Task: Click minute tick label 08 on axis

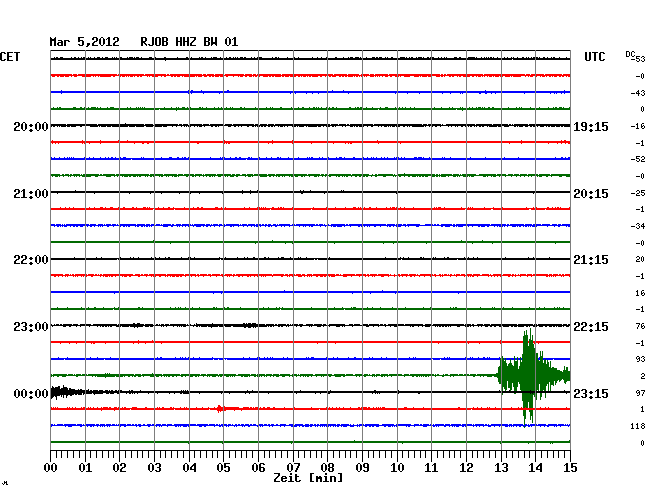Action: (327, 468)
